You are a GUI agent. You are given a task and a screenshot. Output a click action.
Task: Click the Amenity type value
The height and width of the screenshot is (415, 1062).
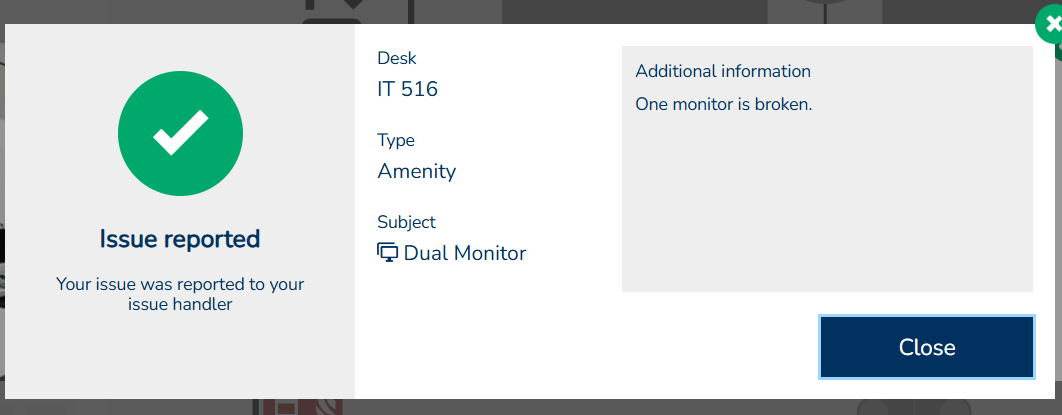[x=416, y=171]
